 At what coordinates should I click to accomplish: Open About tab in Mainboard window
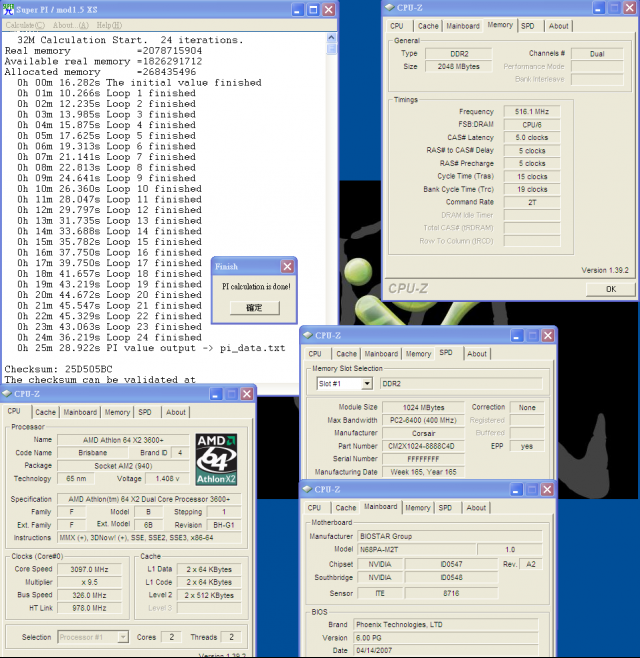[476, 508]
